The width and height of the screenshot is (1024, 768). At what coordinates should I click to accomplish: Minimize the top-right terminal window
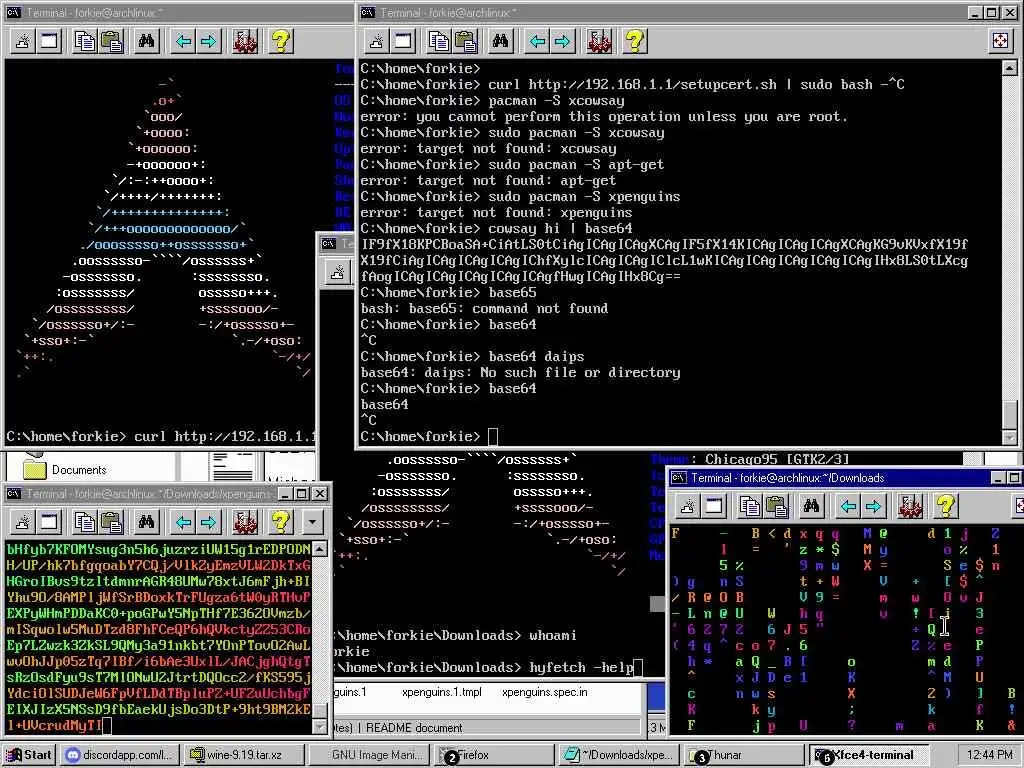coord(974,12)
